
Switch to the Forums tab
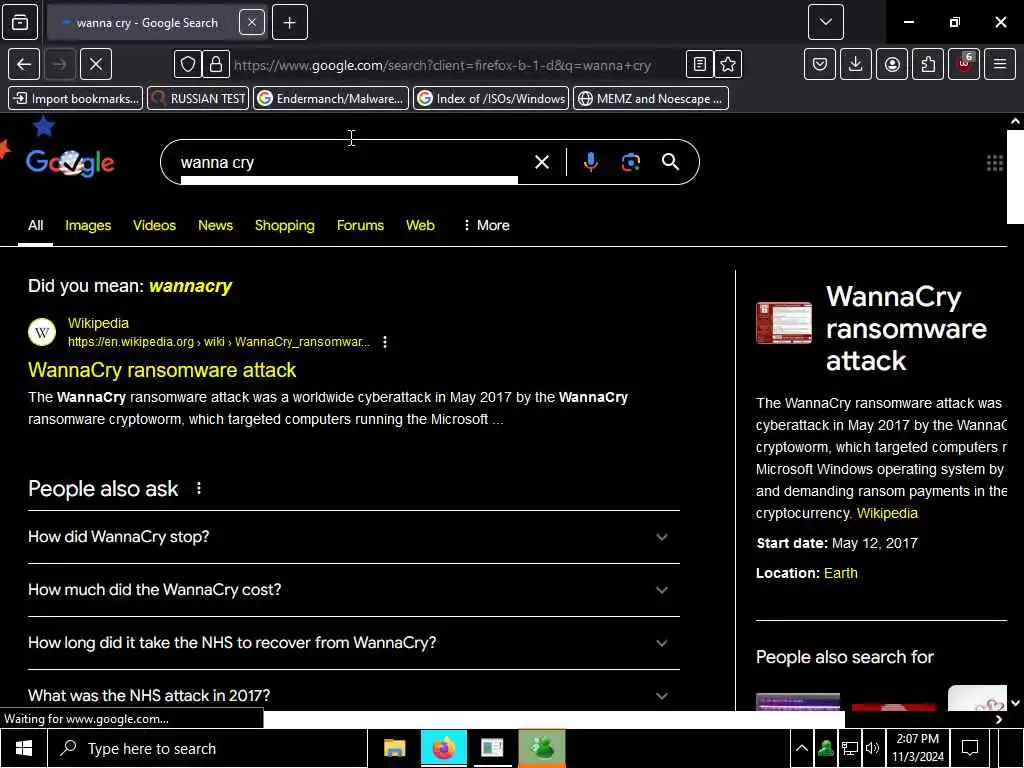point(360,225)
